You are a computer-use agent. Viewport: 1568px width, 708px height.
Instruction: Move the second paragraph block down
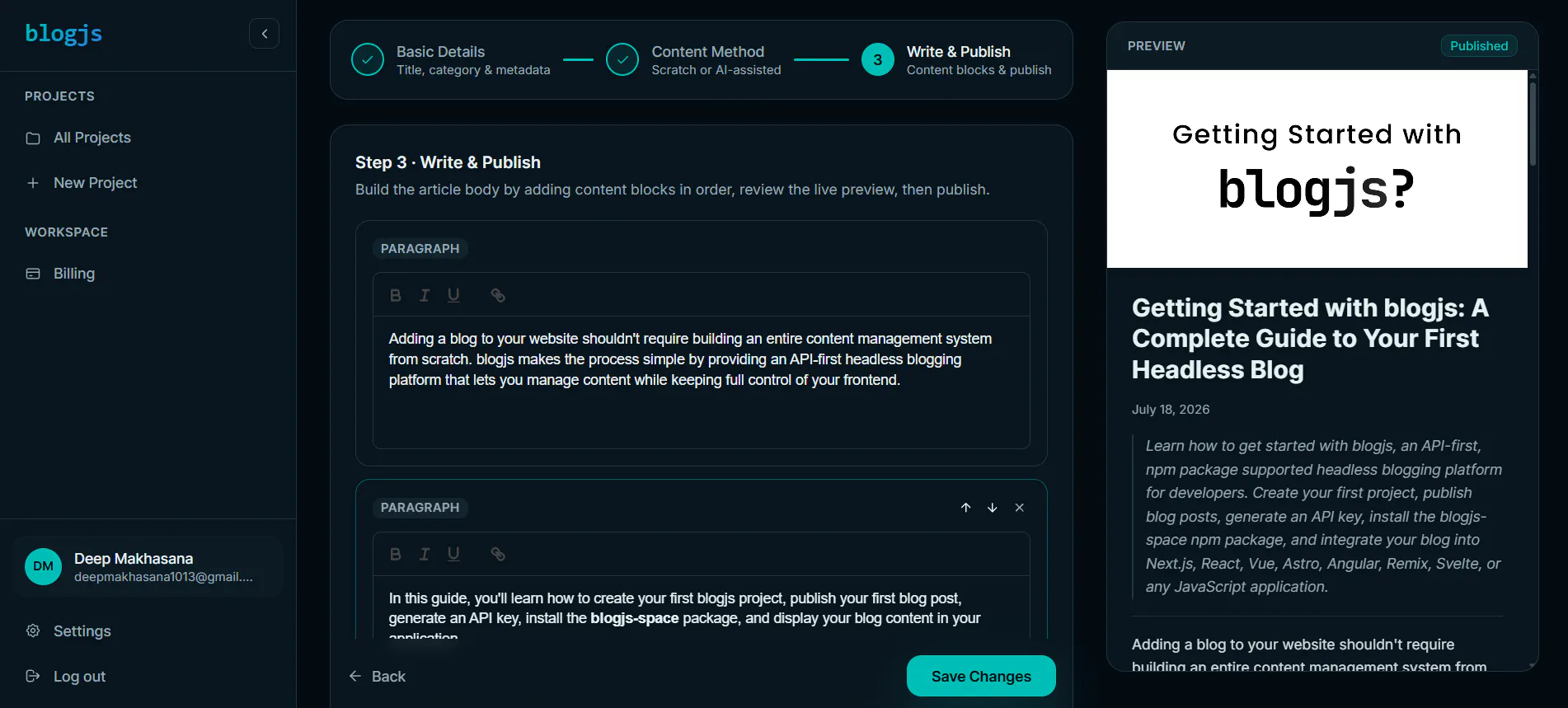tap(993, 508)
